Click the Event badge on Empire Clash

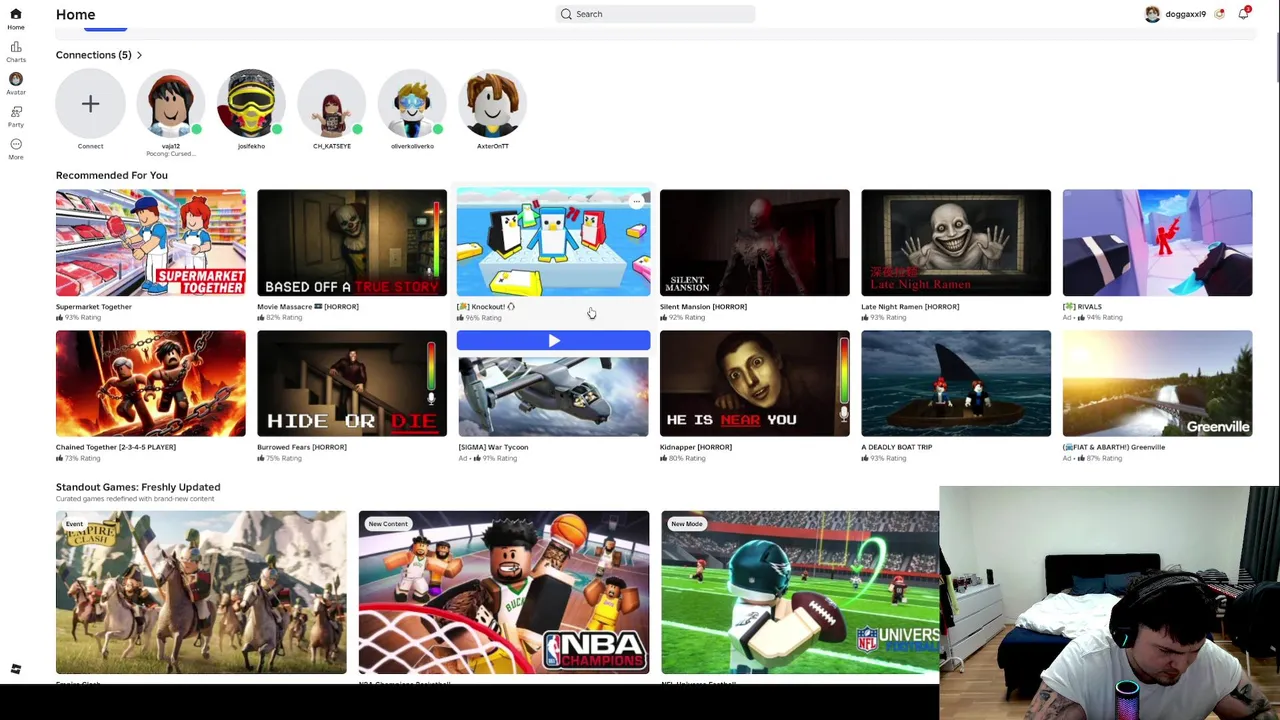(74, 524)
